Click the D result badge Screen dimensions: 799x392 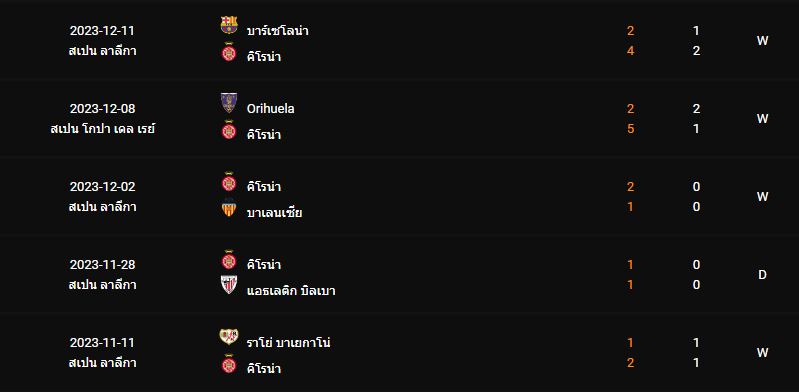(x=762, y=275)
